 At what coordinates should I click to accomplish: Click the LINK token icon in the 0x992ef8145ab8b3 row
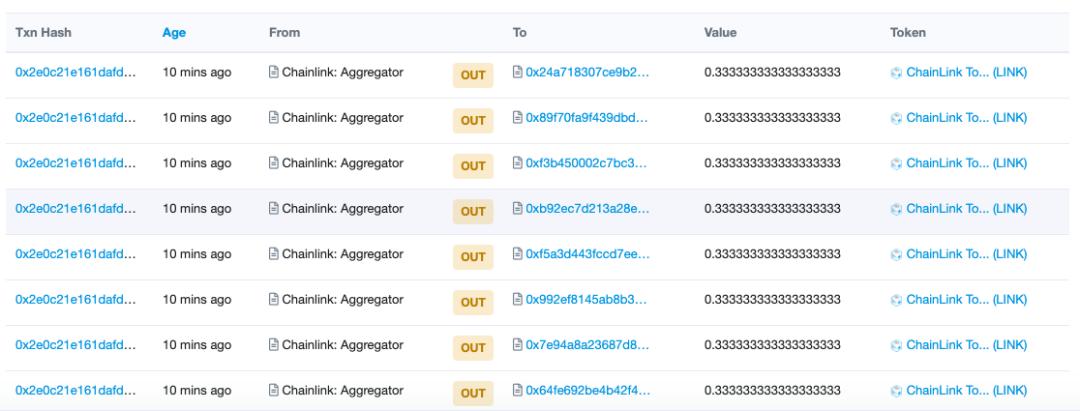[x=896, y=299]
